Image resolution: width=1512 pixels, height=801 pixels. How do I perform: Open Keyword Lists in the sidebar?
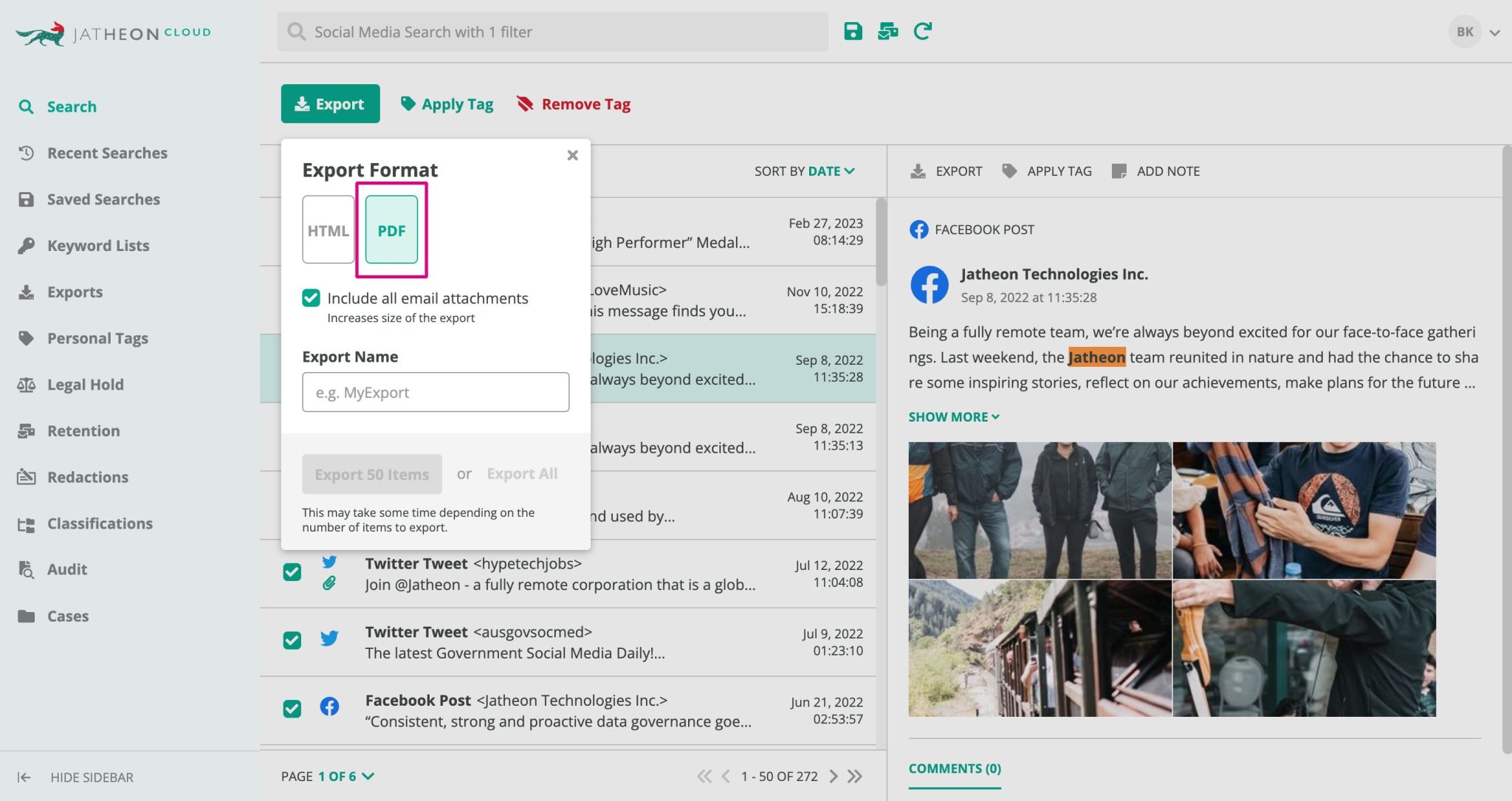[x=83, y=246]
